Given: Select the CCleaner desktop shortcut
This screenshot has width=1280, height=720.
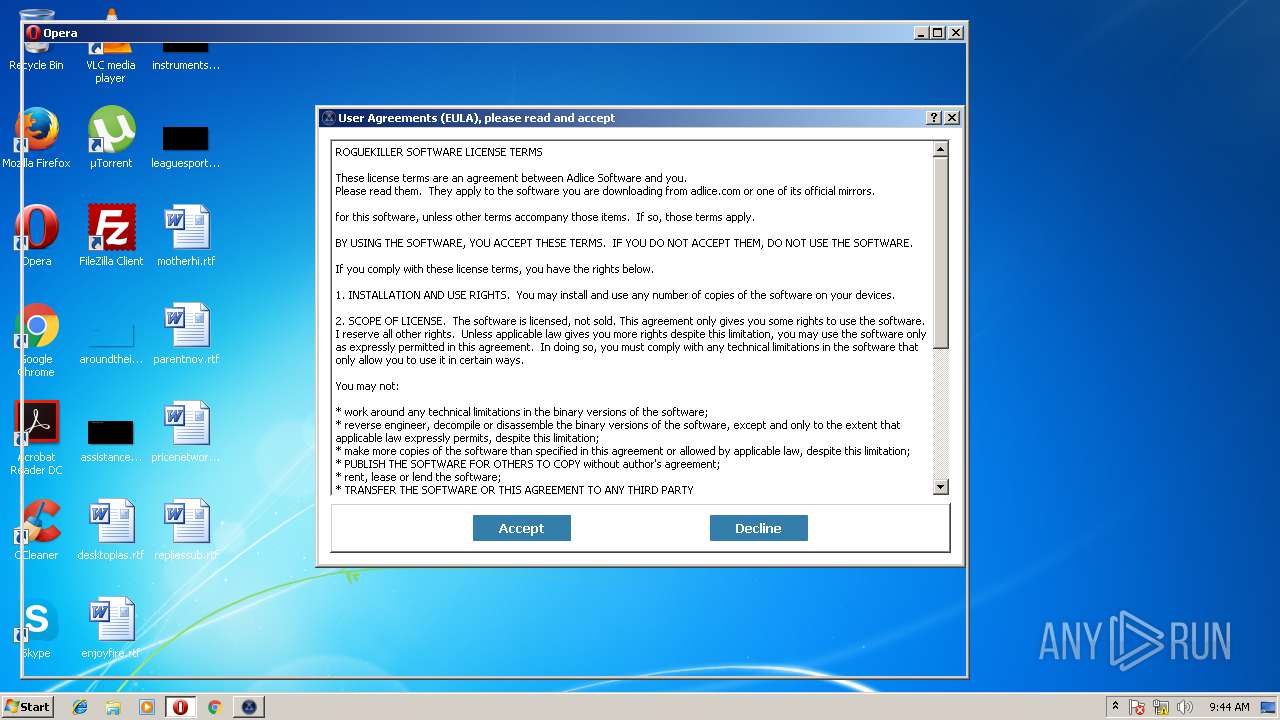Looking at the screenshot, I should 36,530.
